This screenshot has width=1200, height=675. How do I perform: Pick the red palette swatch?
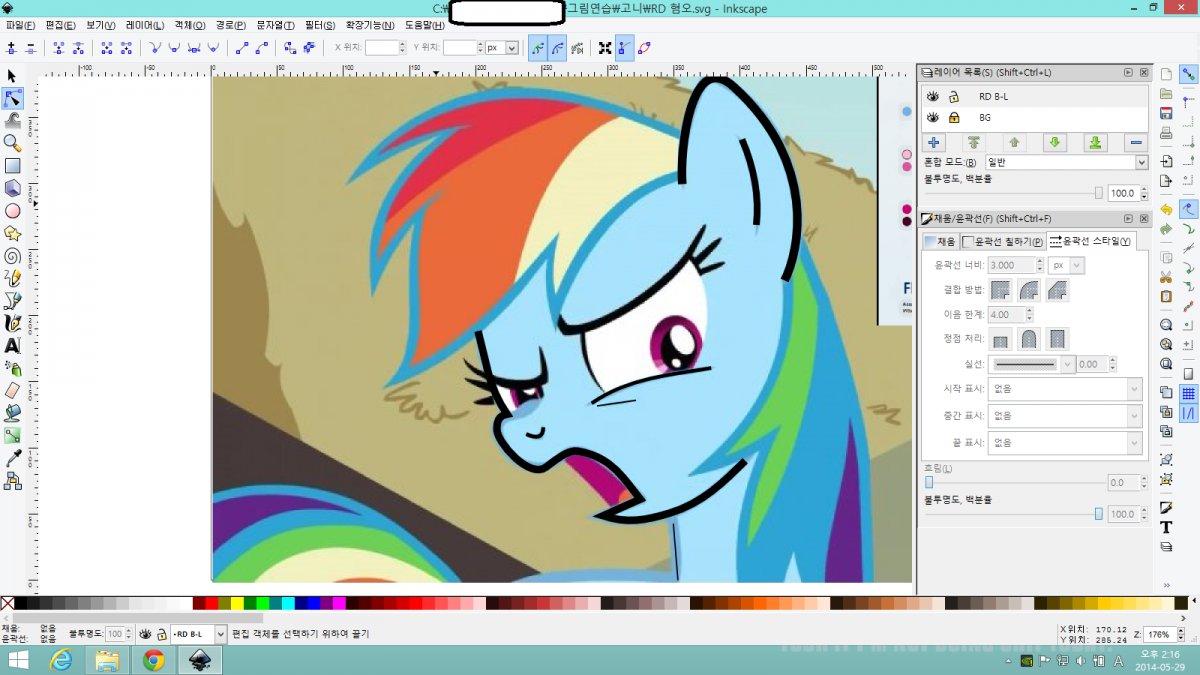click(x=211, y=603)
